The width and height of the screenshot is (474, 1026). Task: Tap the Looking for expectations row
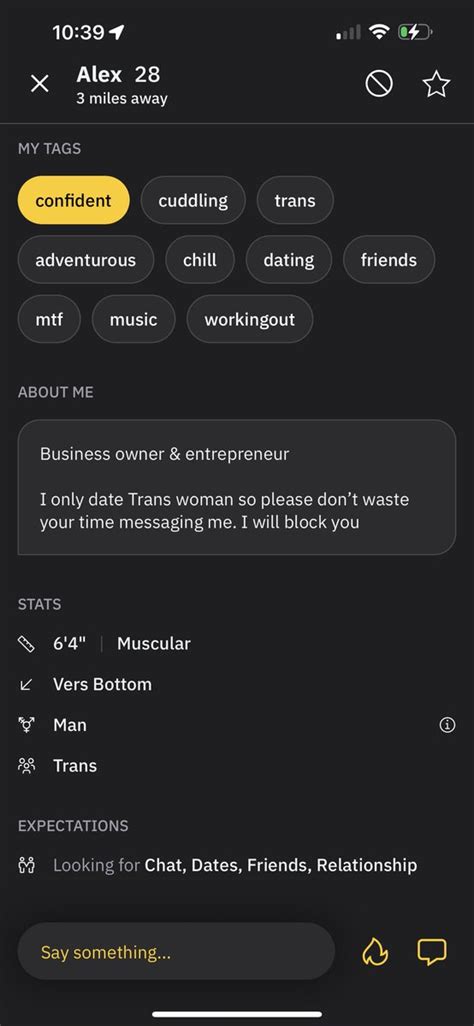click(x=217, y=865)
